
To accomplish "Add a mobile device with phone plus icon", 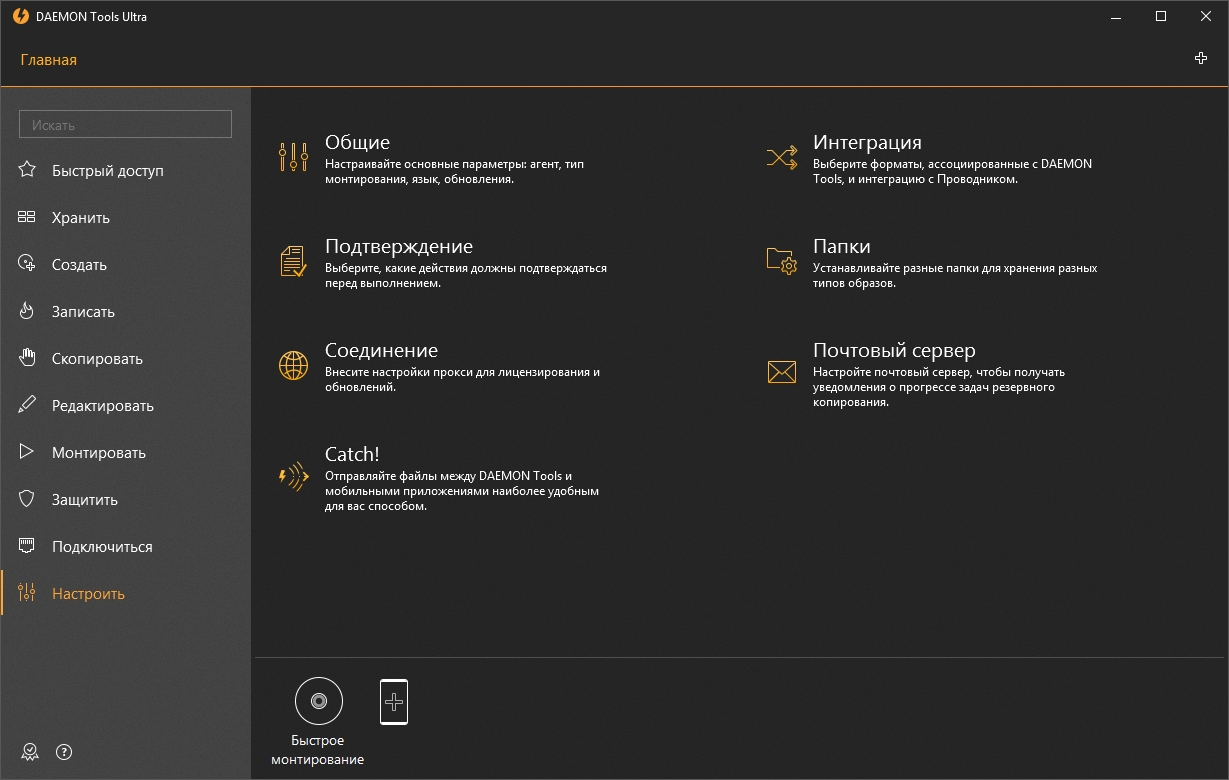I will pyautogui.click(x=394, y=702).
